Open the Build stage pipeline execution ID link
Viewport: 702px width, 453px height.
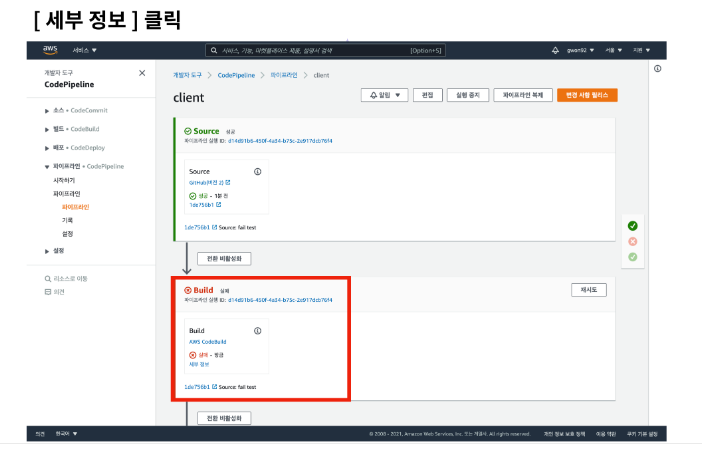click(x=280, y=300)
